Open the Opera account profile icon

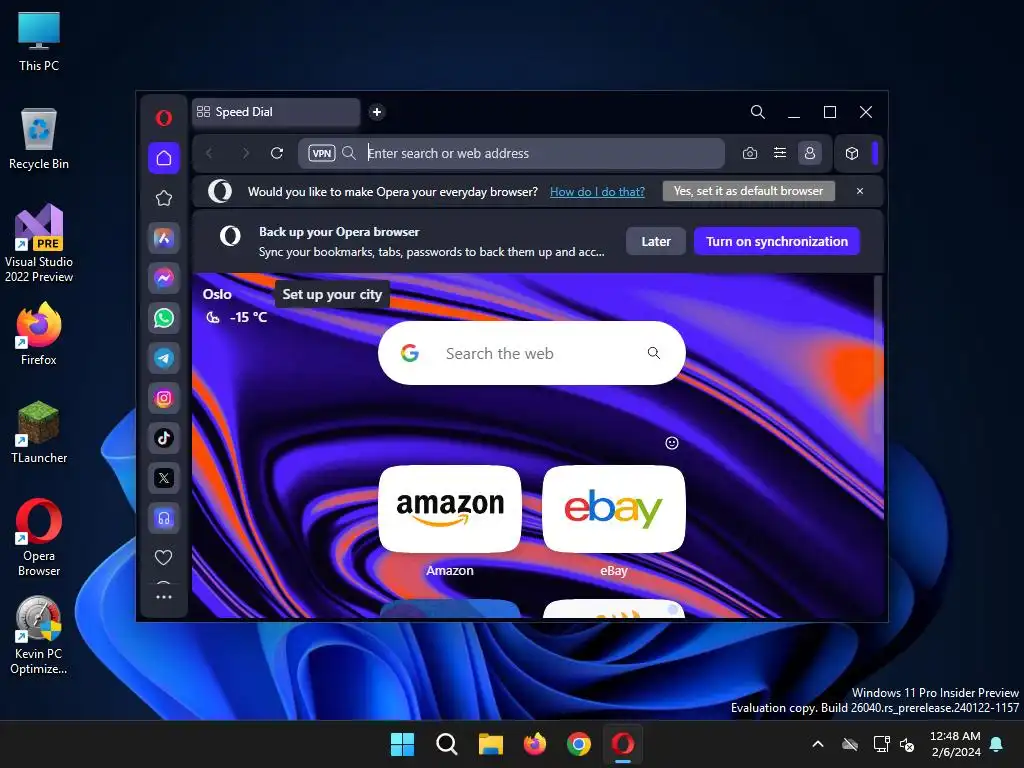point(810,153)
